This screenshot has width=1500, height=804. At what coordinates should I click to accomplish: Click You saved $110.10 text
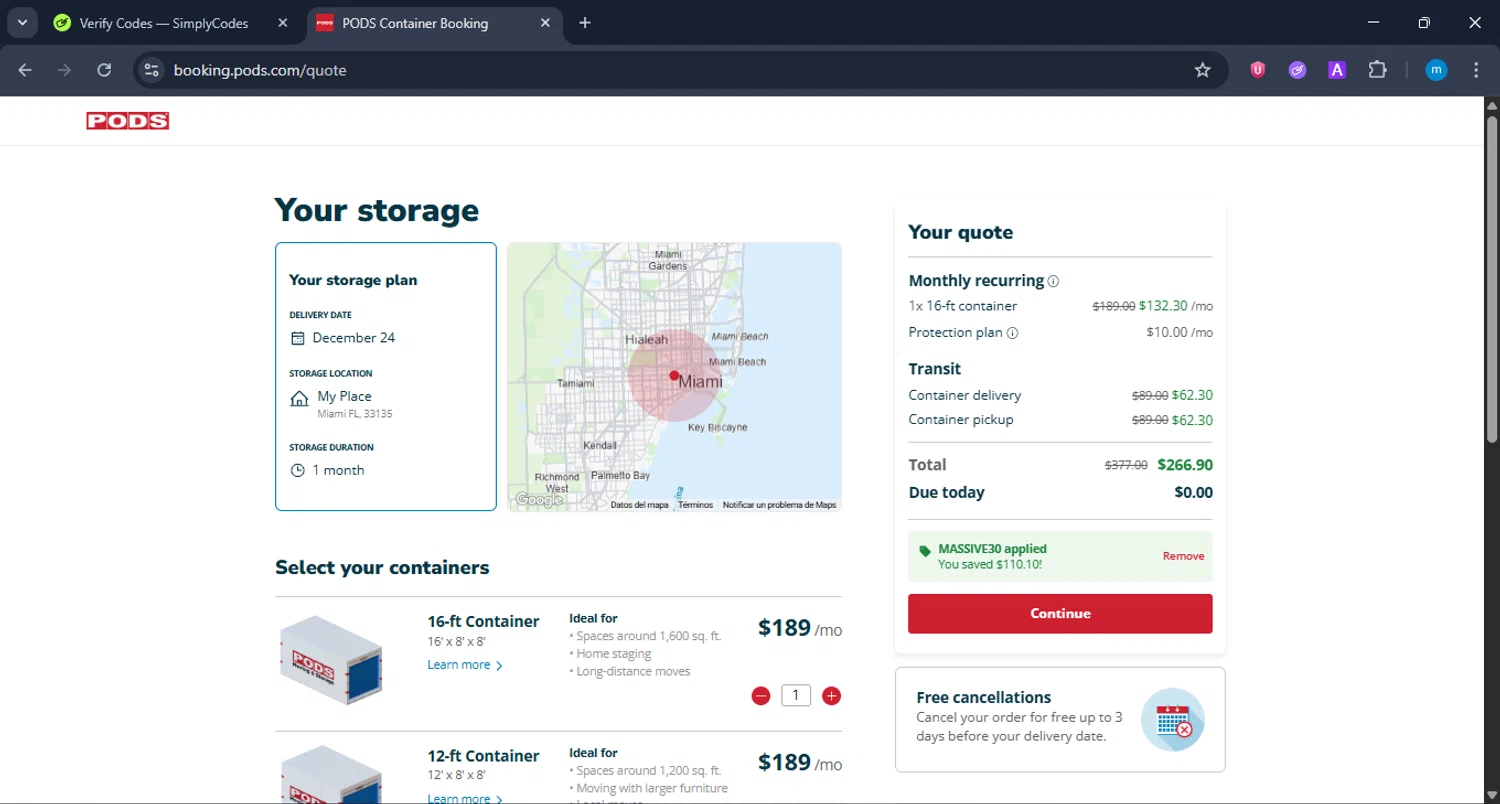click(990, 565)
